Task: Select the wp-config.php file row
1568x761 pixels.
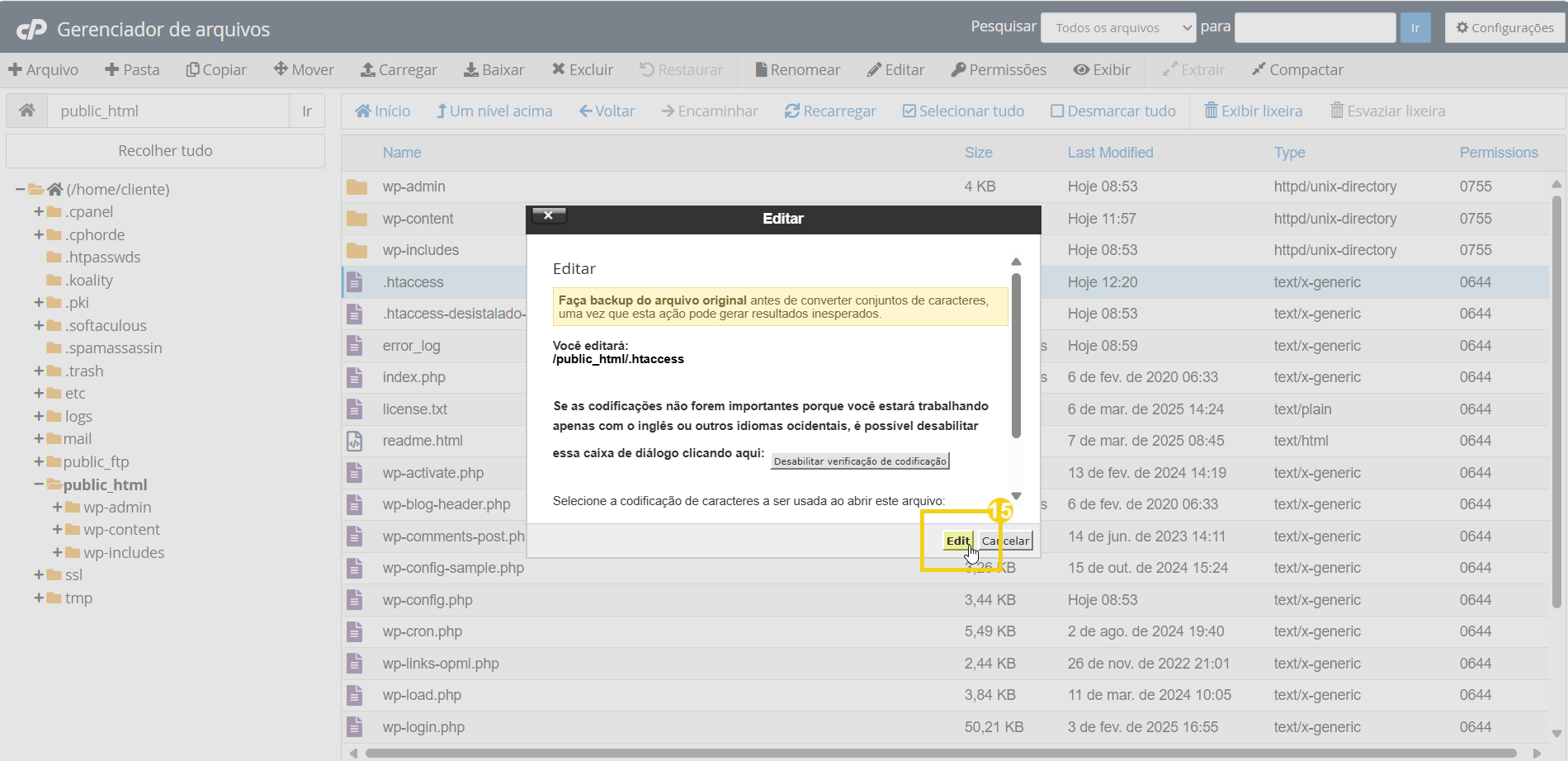Action: point(945,600)
